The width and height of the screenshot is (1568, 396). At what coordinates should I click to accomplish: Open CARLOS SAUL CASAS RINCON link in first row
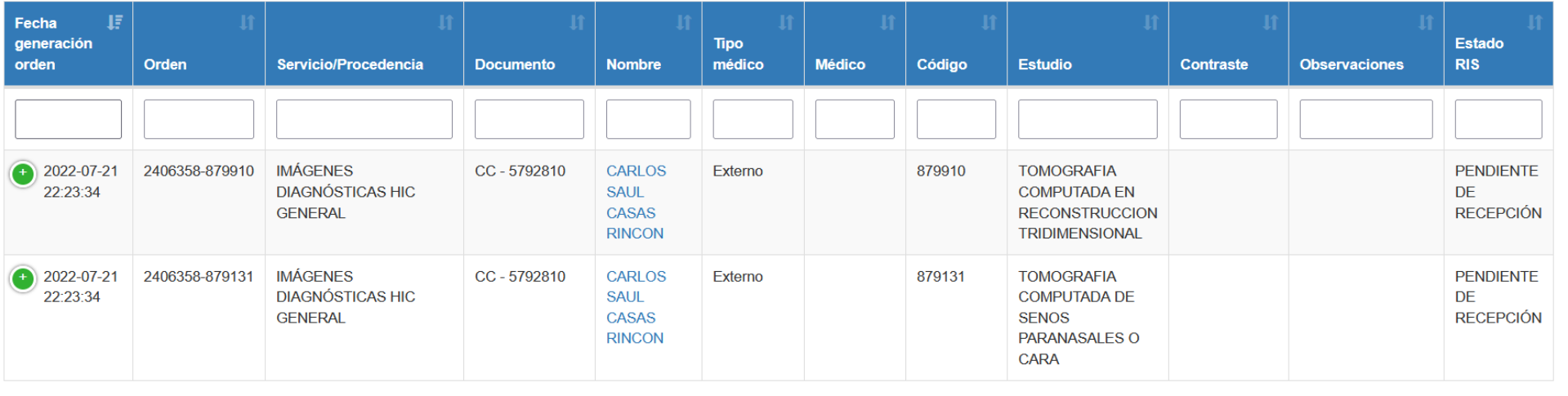pos(635,202)
